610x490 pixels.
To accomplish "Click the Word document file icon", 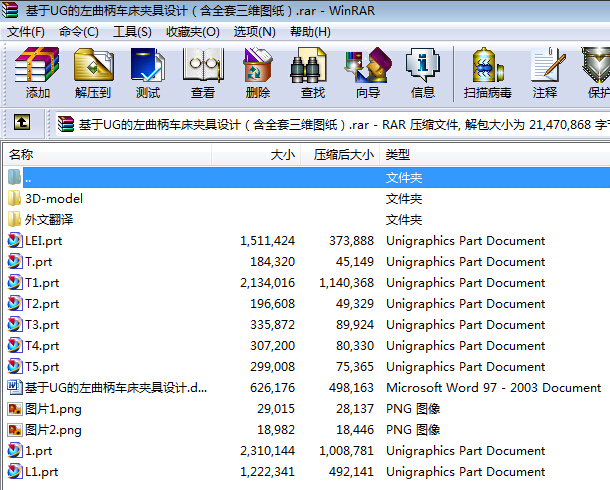I will pyautogui.click(x=15, y=387).
